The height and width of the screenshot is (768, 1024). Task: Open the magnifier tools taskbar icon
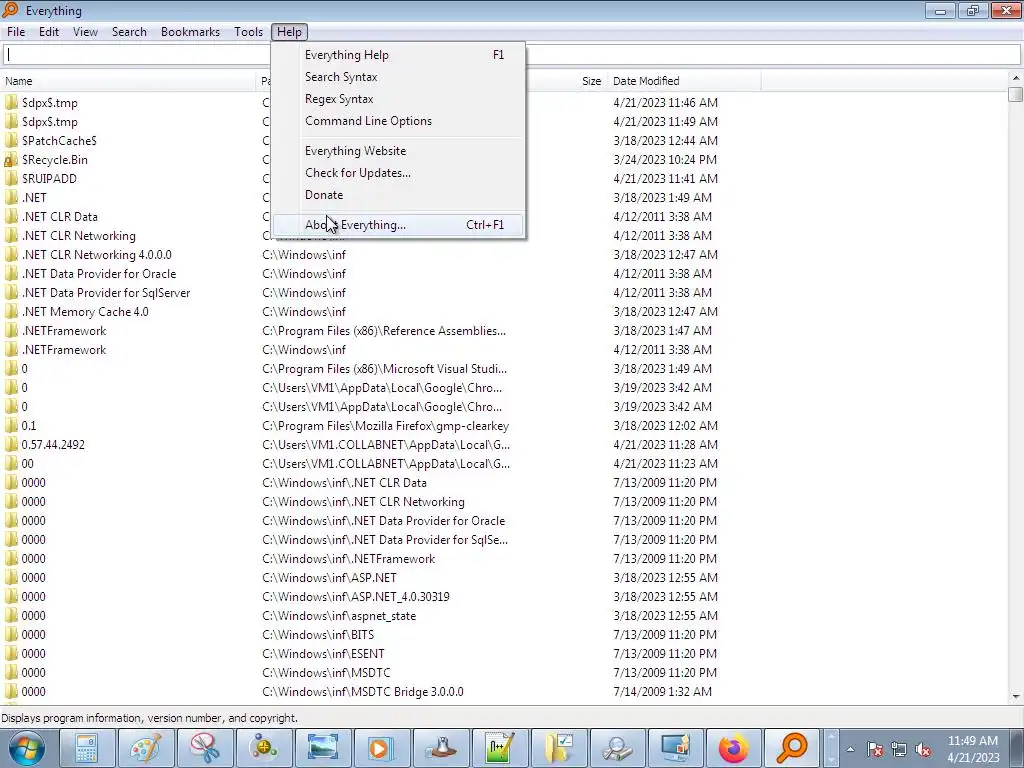(617, 748)
